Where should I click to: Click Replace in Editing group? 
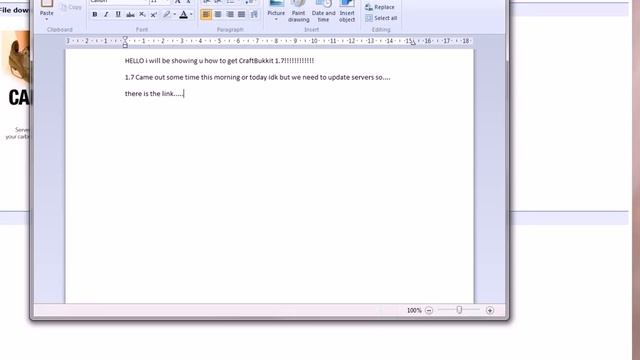(380, 7)
